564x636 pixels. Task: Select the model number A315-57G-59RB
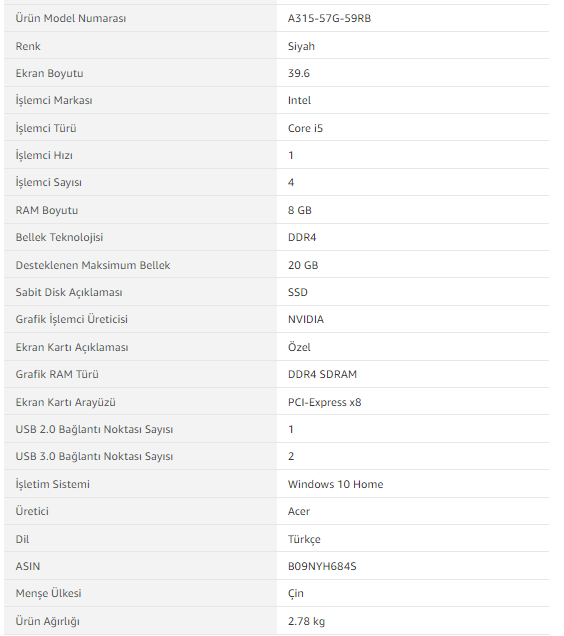tap(329, 18)
